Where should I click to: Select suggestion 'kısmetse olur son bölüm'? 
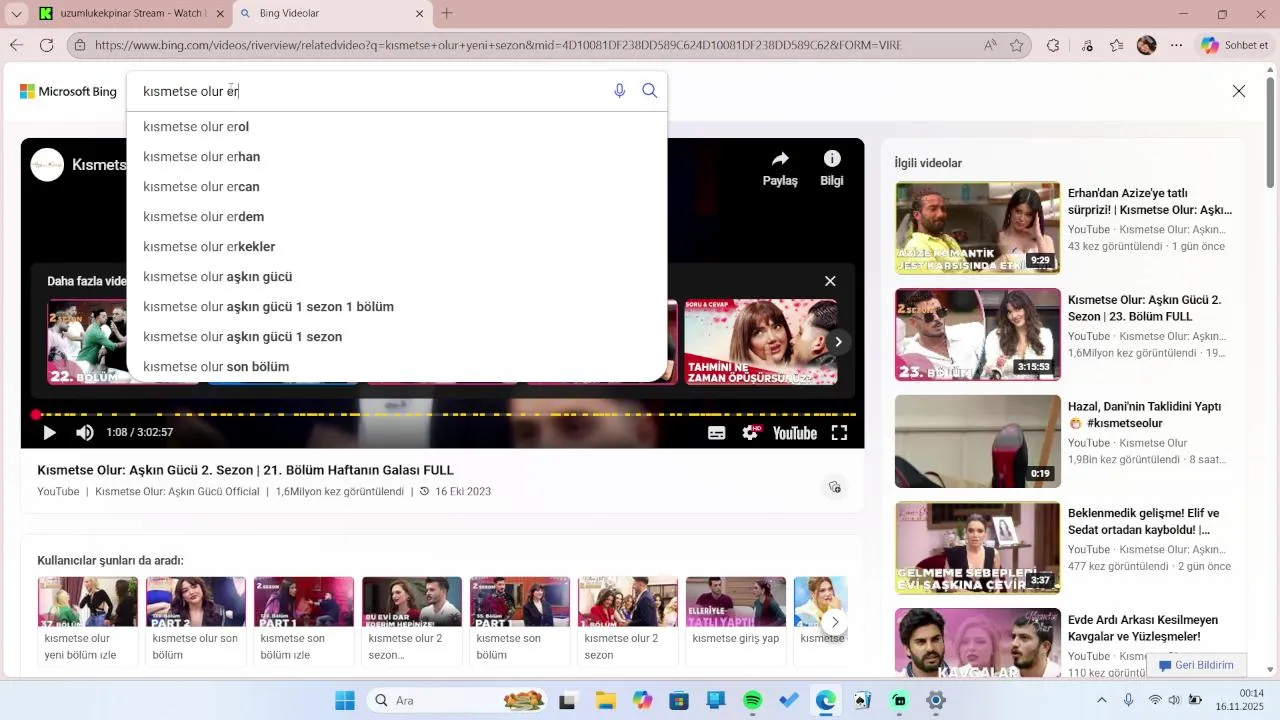(397, 367)
